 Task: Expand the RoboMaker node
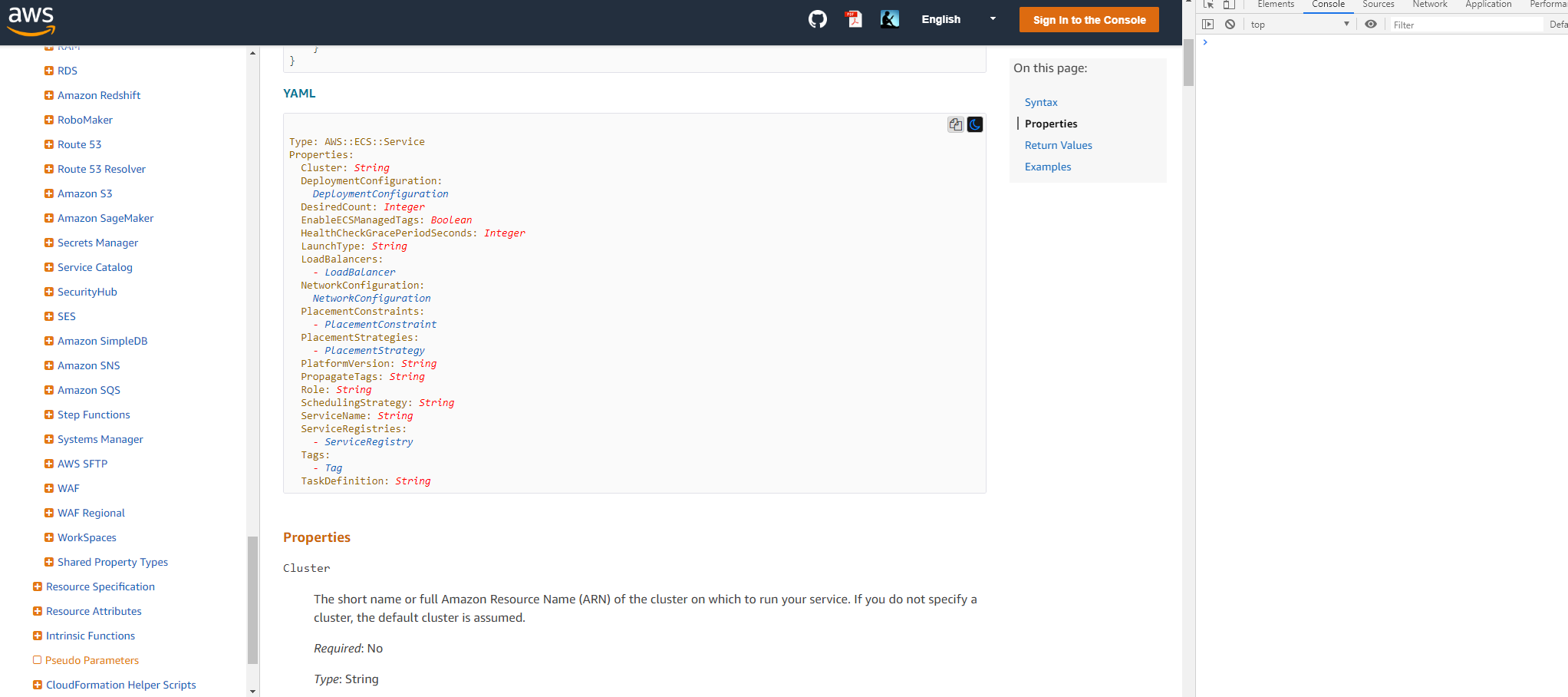(49, 120)
